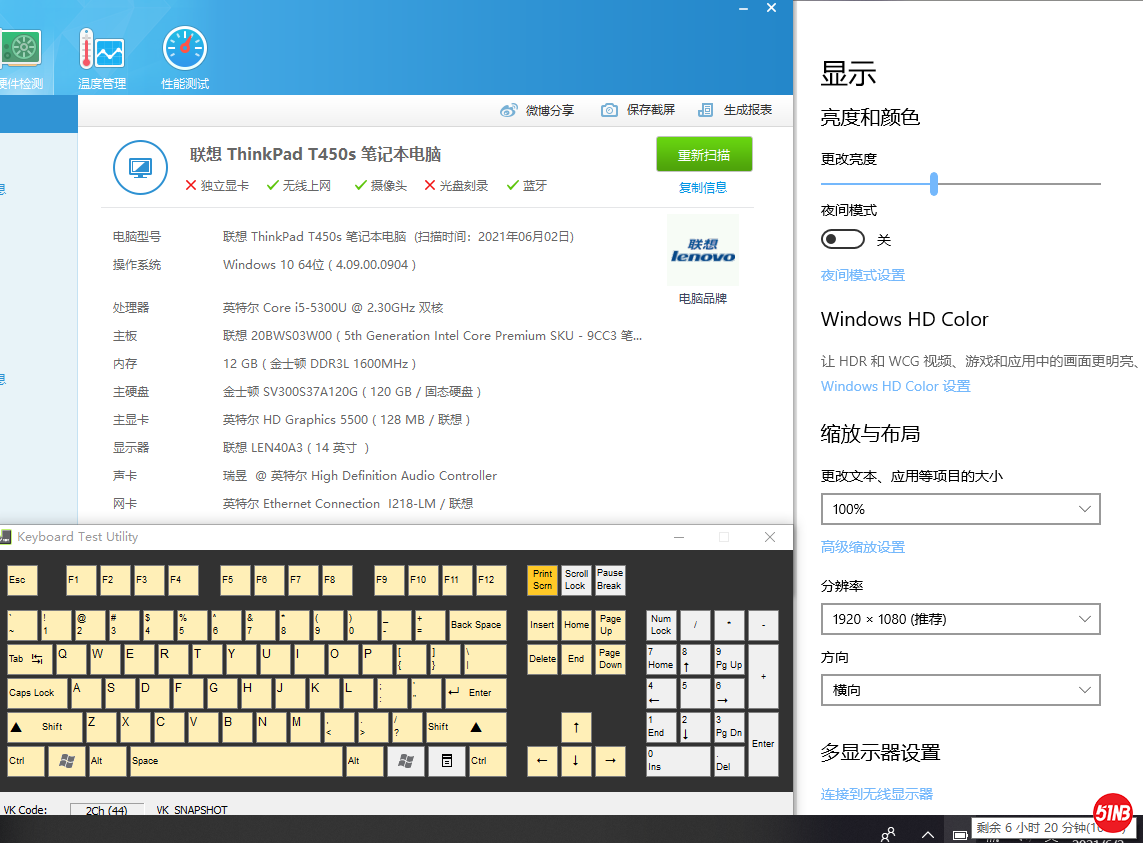Viewport: 1143px width, 843px height.
Task: Click the F12 key in Keyboard Test Utility
Action: coord(491,580)
